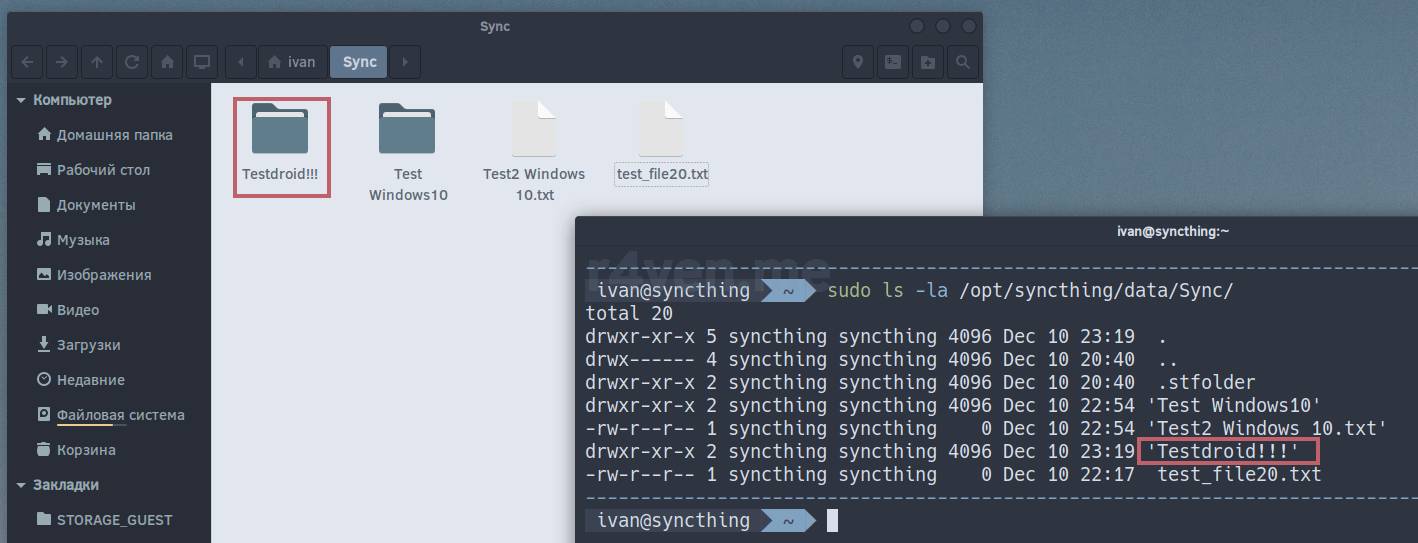
Task: Click the Computer monitor toolbar icon
Action: coord(202,62)
